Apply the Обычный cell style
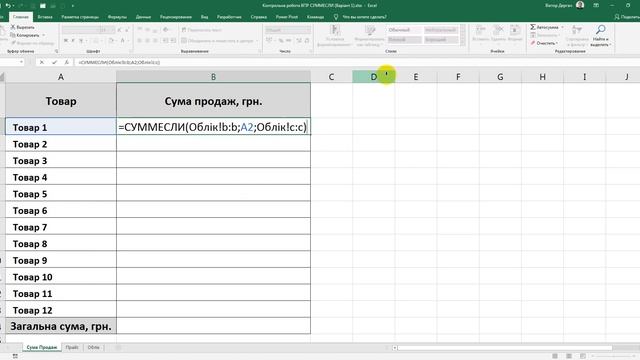 point(404,30)
